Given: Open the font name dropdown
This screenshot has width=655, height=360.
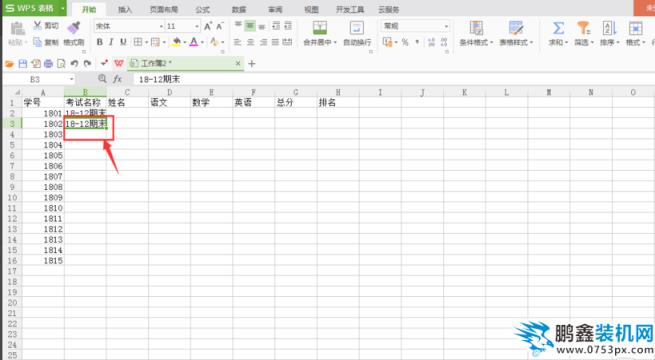Looking at the screenshot, I should 161,26.
